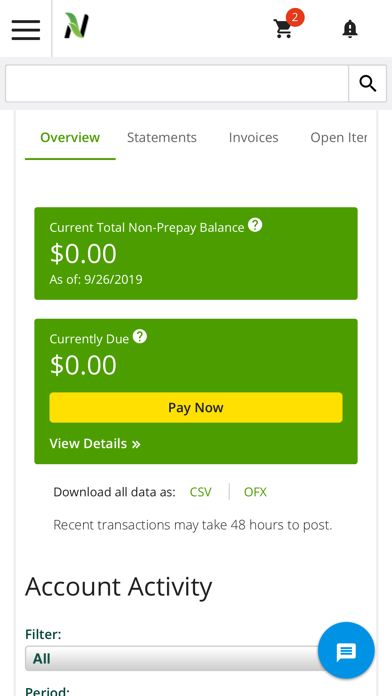Open the hamburger navigation menu
The height and width of the screenshot is (696, 392).
(26, 29)
